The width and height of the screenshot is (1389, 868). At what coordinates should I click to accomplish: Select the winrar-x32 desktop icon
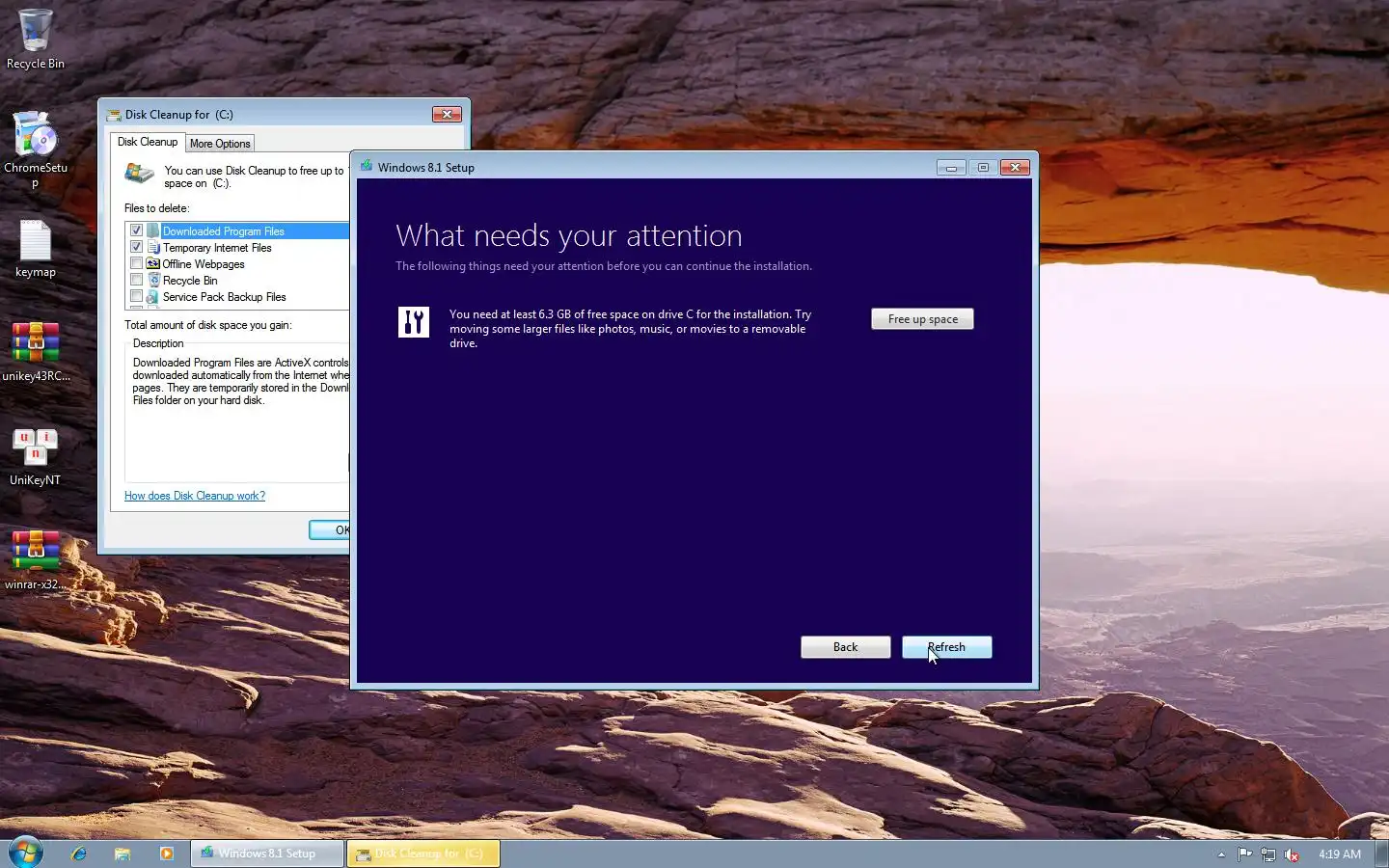coord(36,560)
